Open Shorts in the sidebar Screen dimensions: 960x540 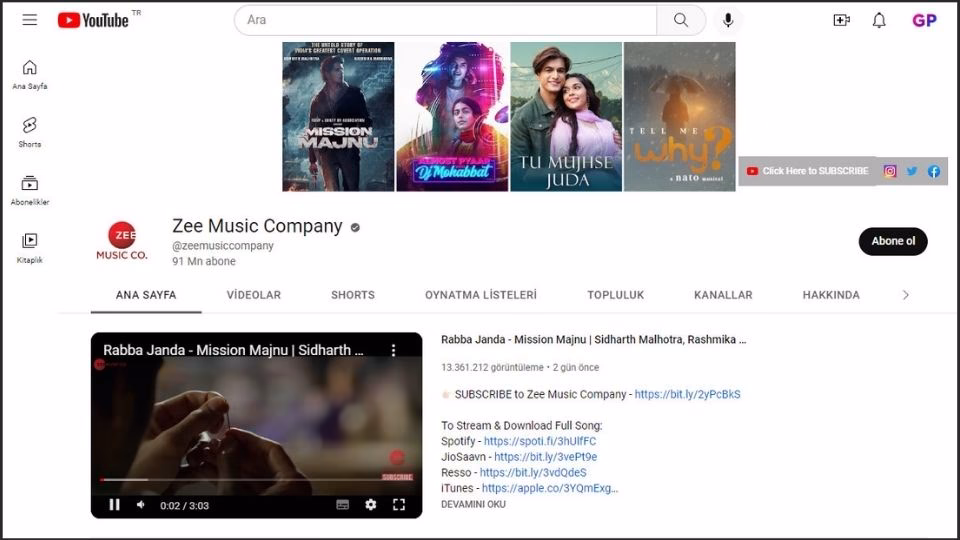click(x=29, y=132)
